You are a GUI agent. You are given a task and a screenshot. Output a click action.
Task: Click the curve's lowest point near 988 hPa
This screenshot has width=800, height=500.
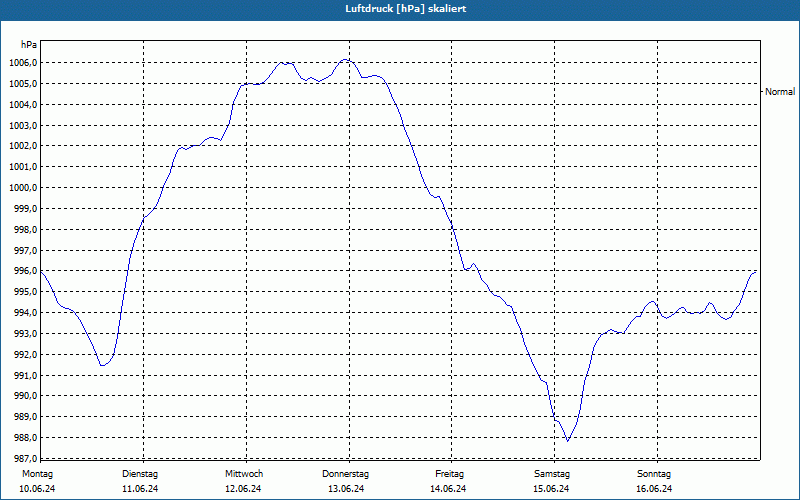click(567, 441)
